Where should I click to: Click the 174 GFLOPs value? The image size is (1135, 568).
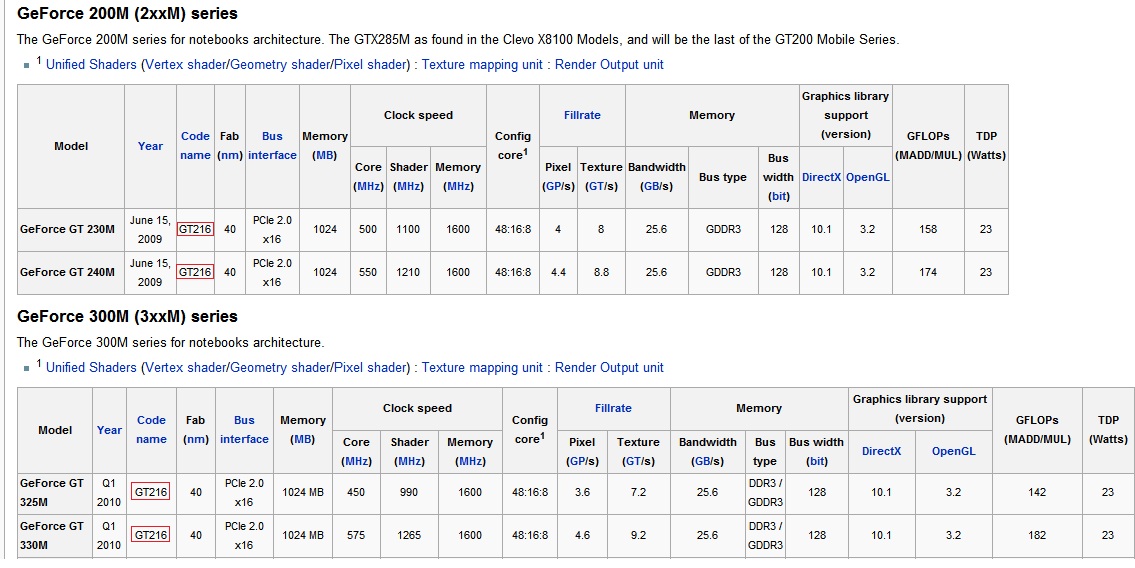(x=928, y=273)
